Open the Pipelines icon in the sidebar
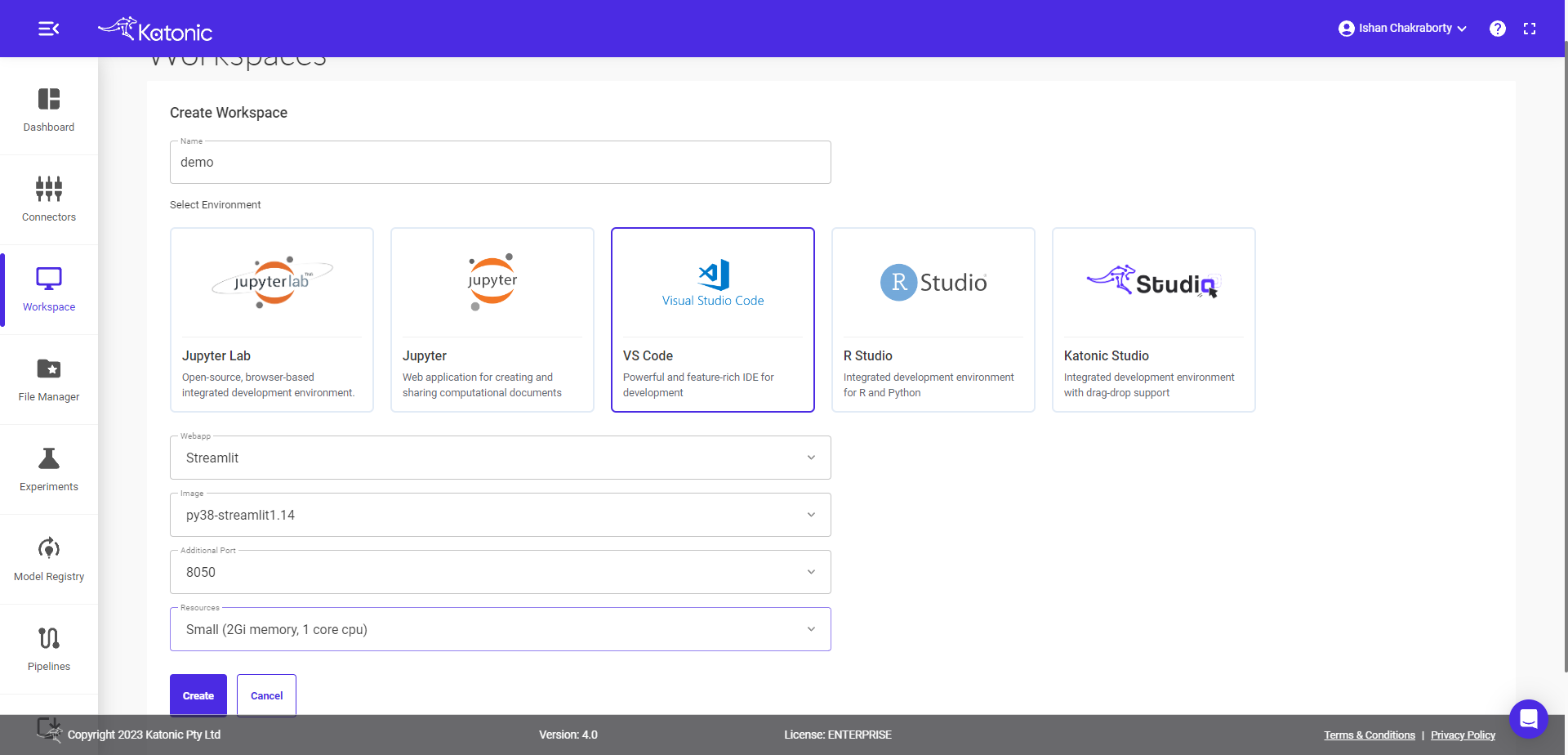 click(x=49, y=638)
